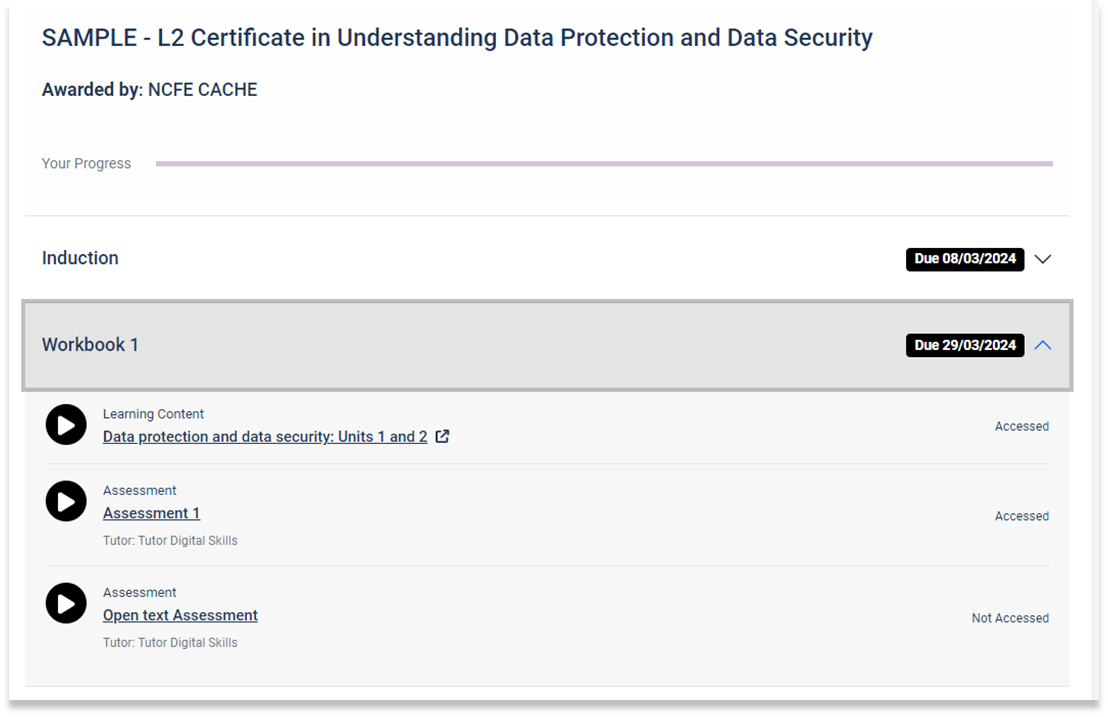Click external link icon after Units 1 and 2
Screen dimensions: 1108x717
[442, 437]
